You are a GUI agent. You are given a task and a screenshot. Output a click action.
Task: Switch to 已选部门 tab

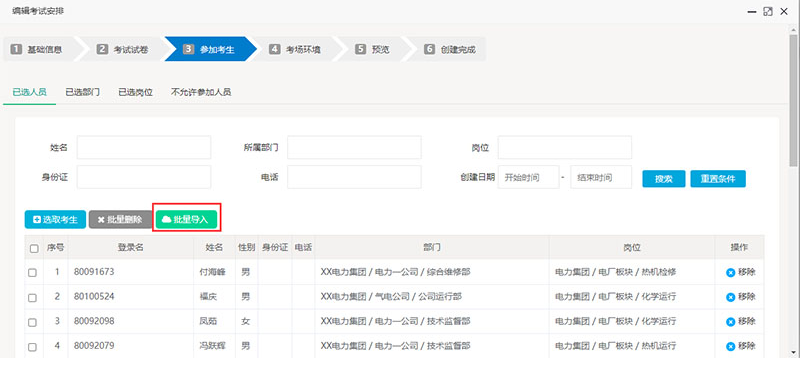click(x=82, y=93)
